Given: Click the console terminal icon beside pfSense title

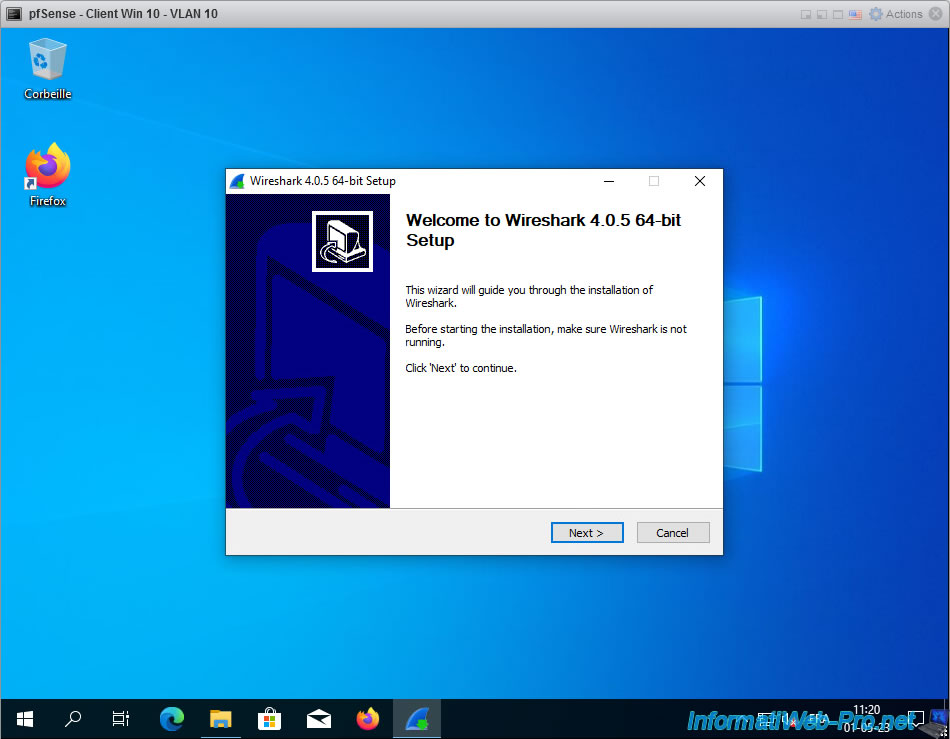Looking at the screenshot, I should point(14,14).
